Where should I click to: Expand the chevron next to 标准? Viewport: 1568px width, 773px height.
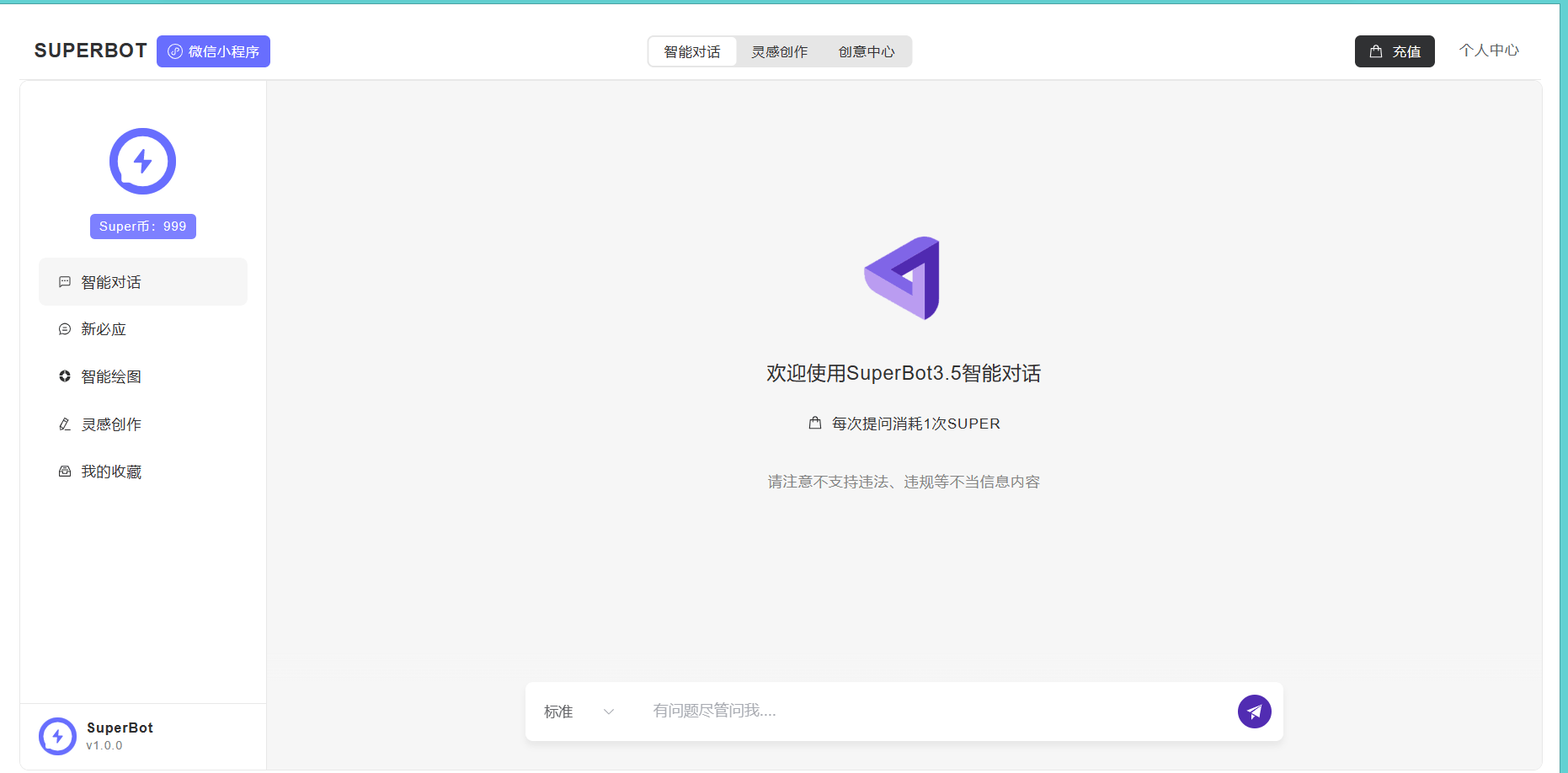(x=609, y=712)
